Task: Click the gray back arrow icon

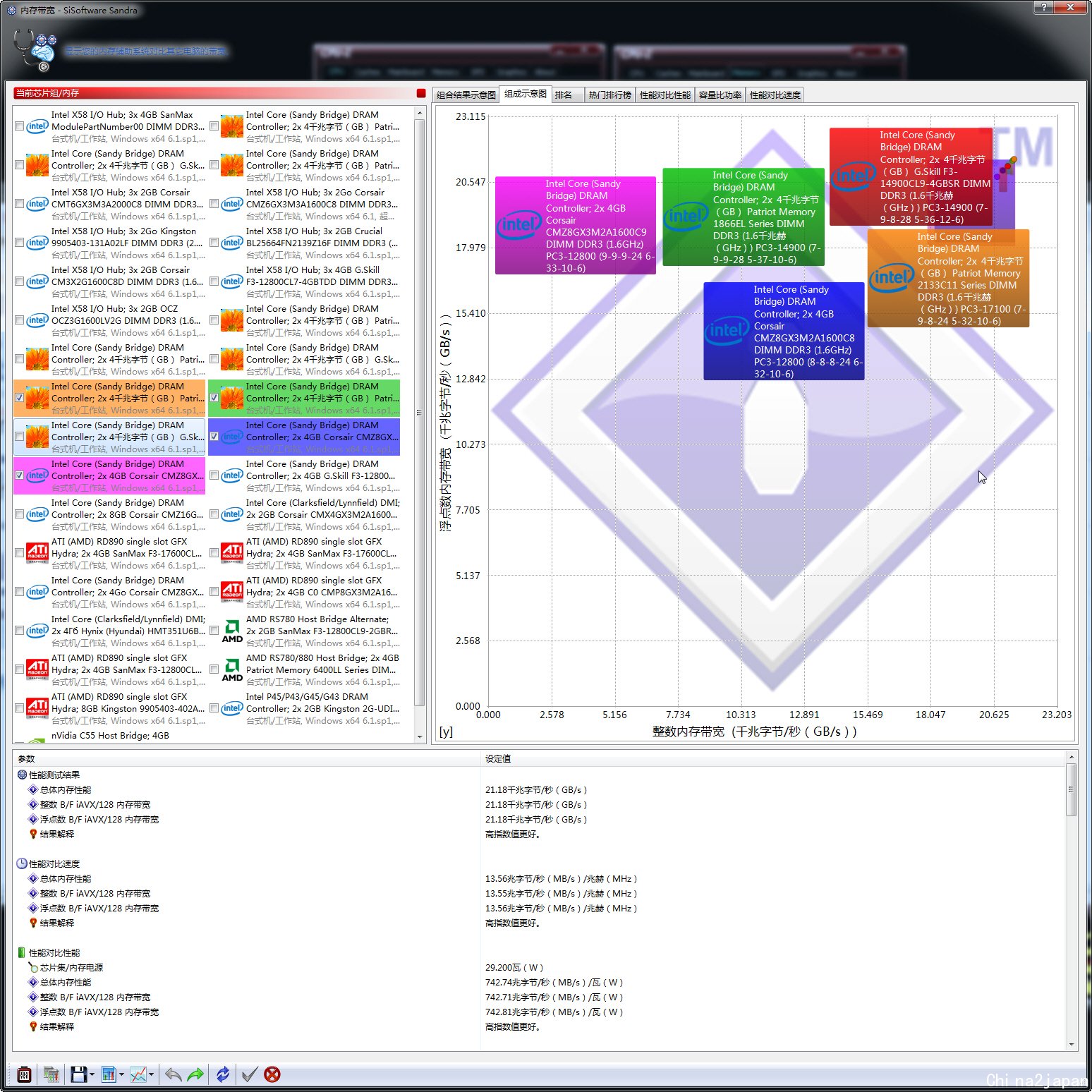Action: [173, 1074]
